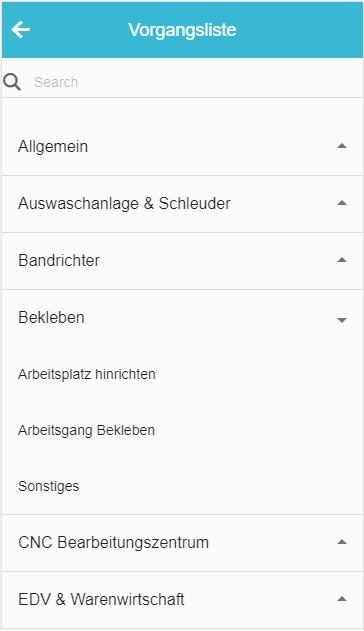Click the EDV & Warenwirtschaft label
The width and height of the screenshot is (364, 631).
pyautogui.click(x=101, y=600)
